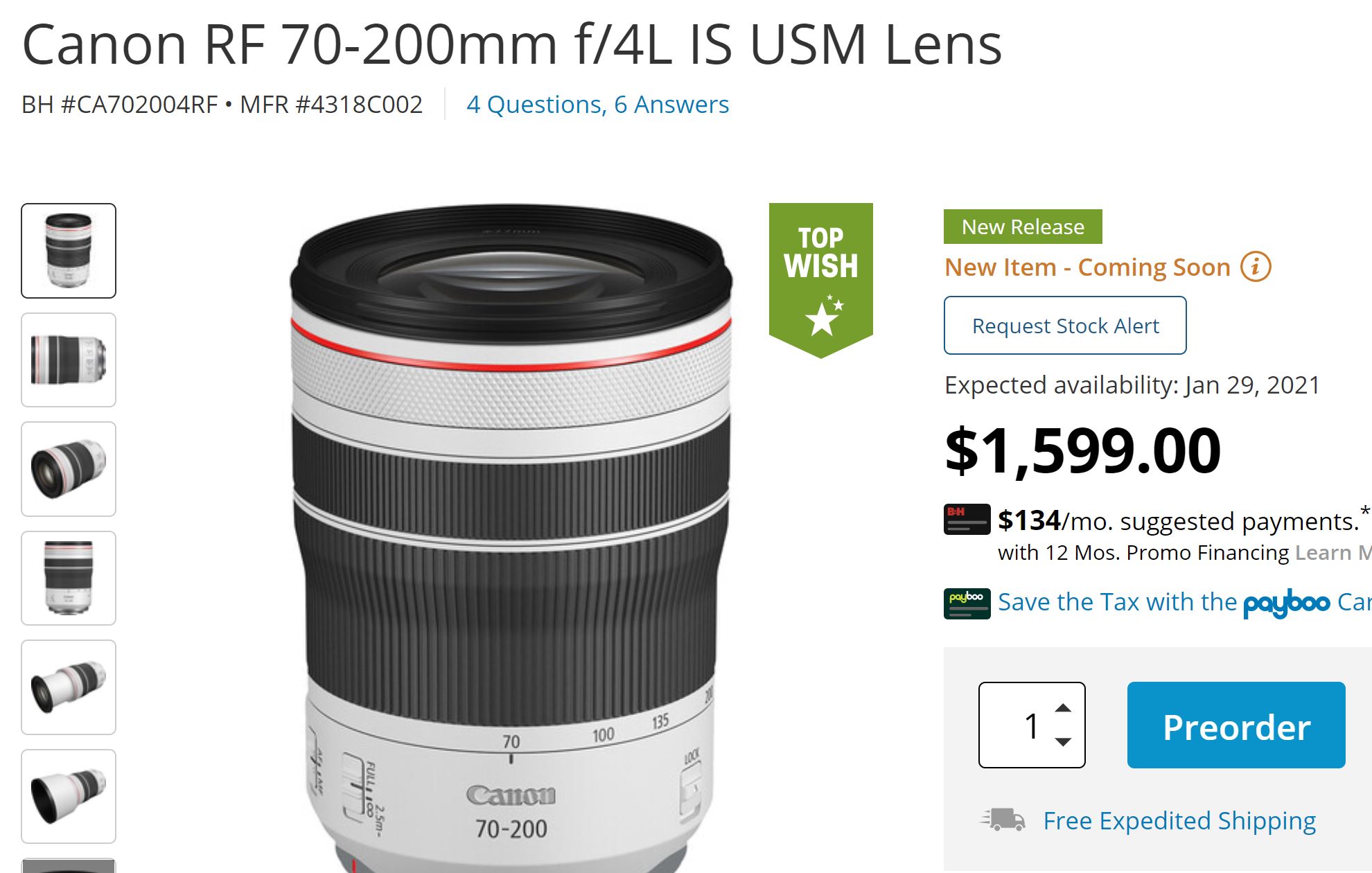
Task: Select the fifth extended lens thumbnail
Action: [69, 687]
